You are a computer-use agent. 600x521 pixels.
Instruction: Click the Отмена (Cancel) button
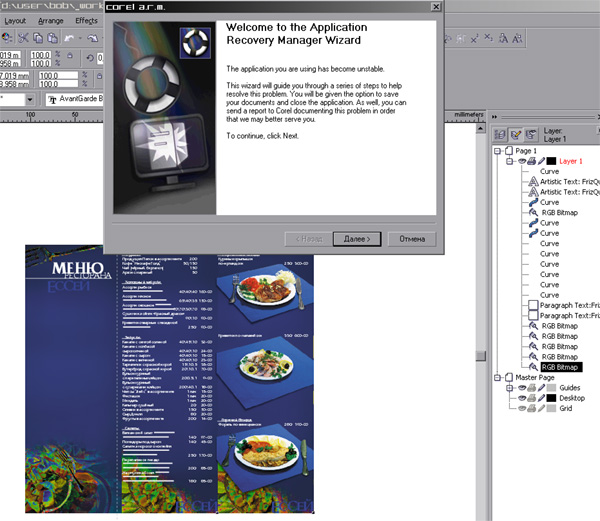point(412,239)
